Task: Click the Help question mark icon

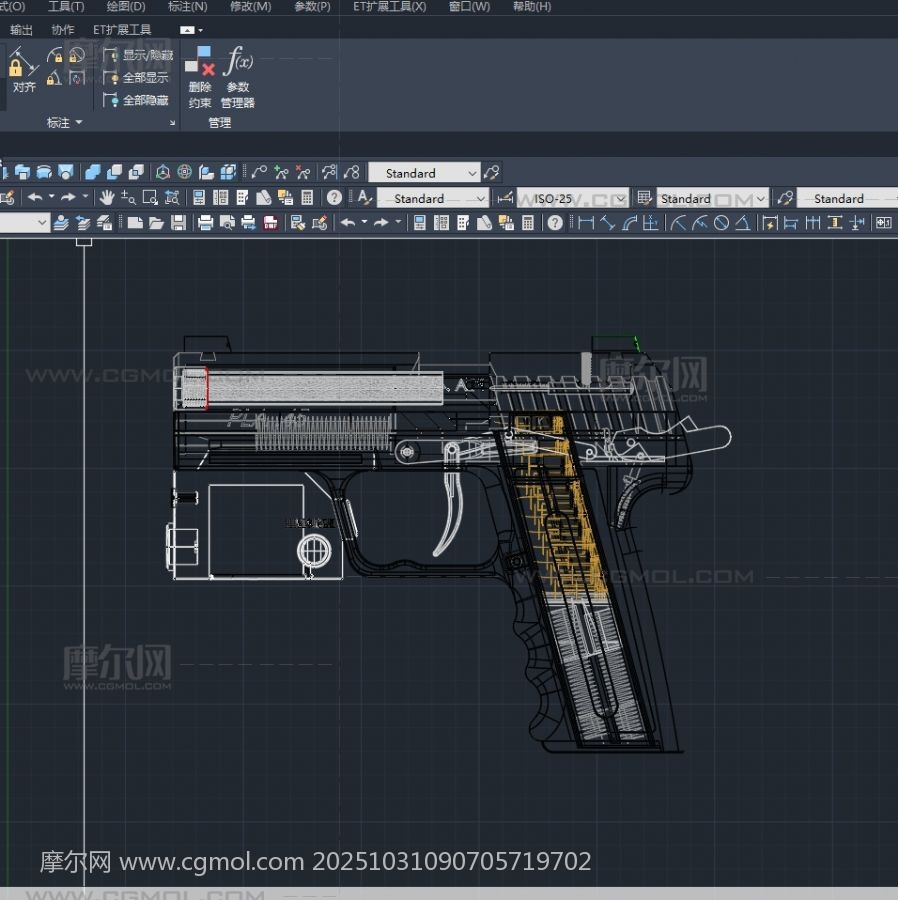Action: point(334,198)
